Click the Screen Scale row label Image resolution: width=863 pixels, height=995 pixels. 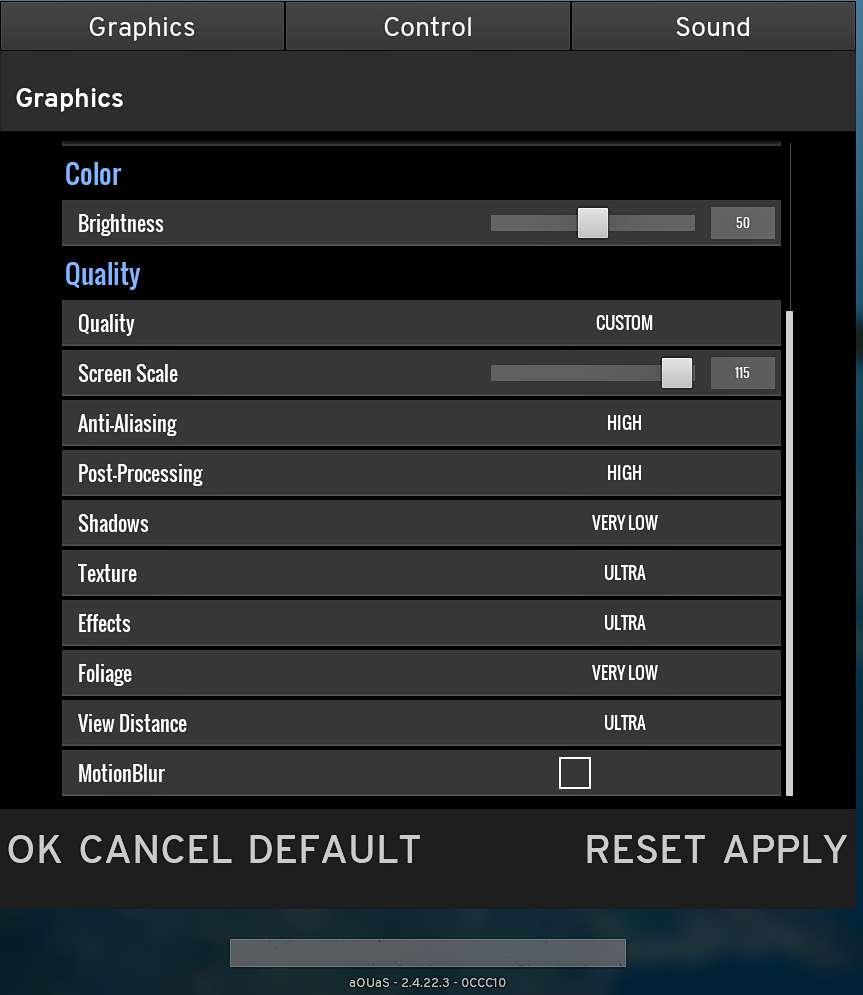(128, 374)
